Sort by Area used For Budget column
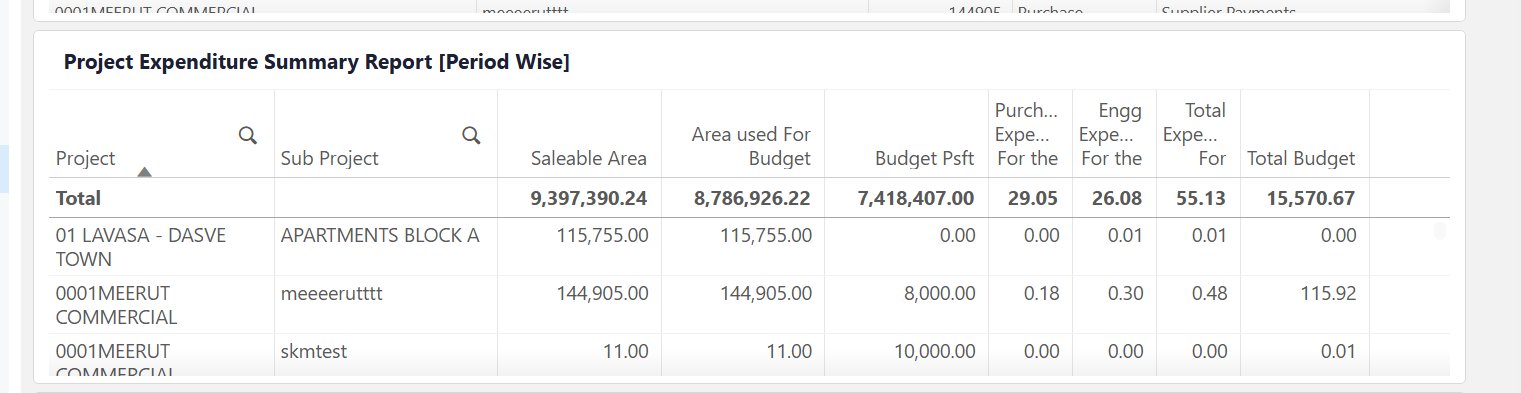 click(751, 146)
